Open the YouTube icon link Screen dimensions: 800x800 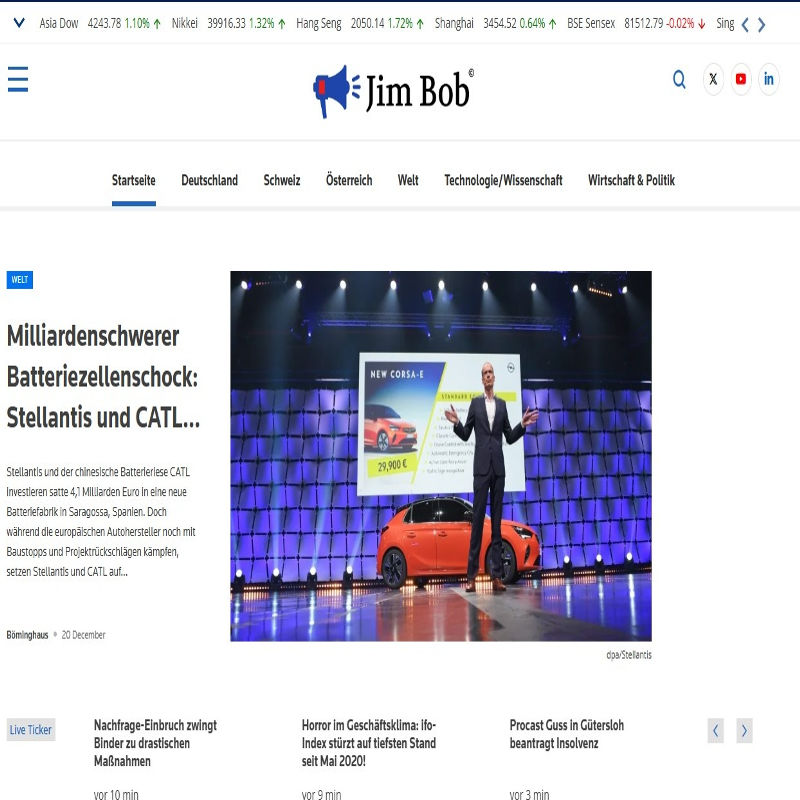(741, 79)
